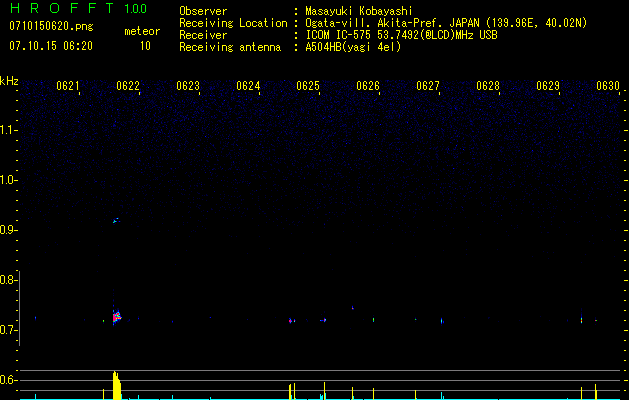Click the 0627 time marker
Viewport: 629px width, 400px height.
point(428,86)
